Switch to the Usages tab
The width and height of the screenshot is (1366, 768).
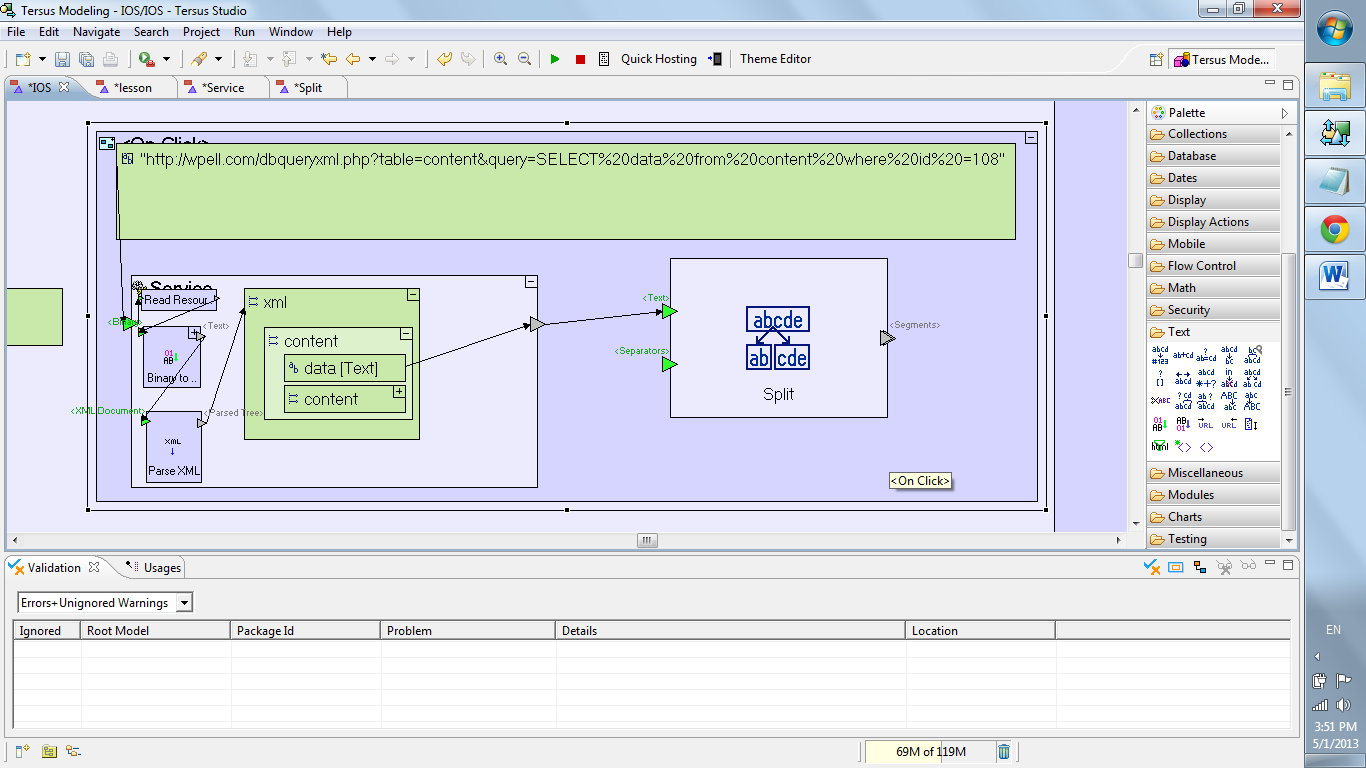point(162,568)
